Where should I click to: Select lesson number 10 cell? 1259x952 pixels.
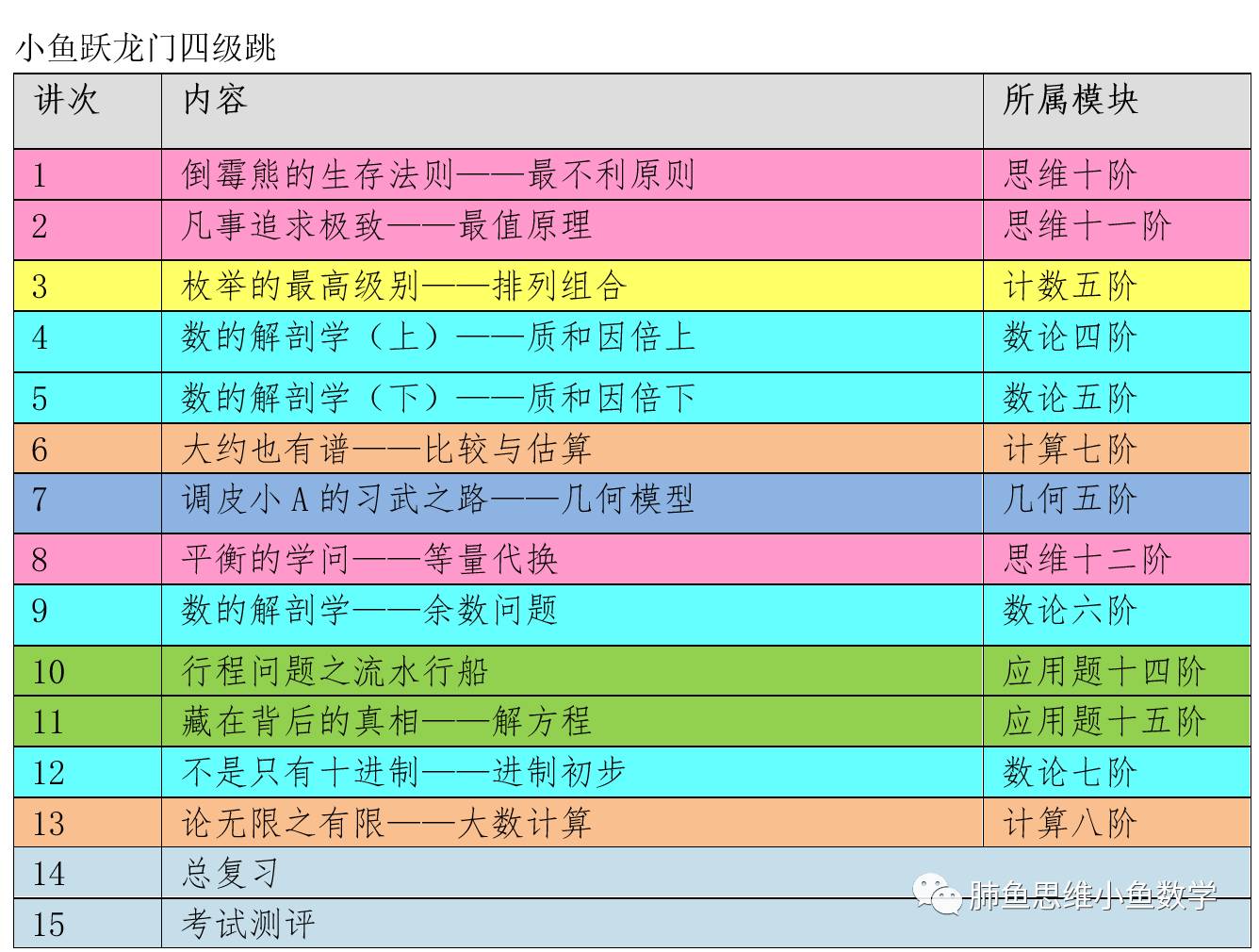[88, 671]
